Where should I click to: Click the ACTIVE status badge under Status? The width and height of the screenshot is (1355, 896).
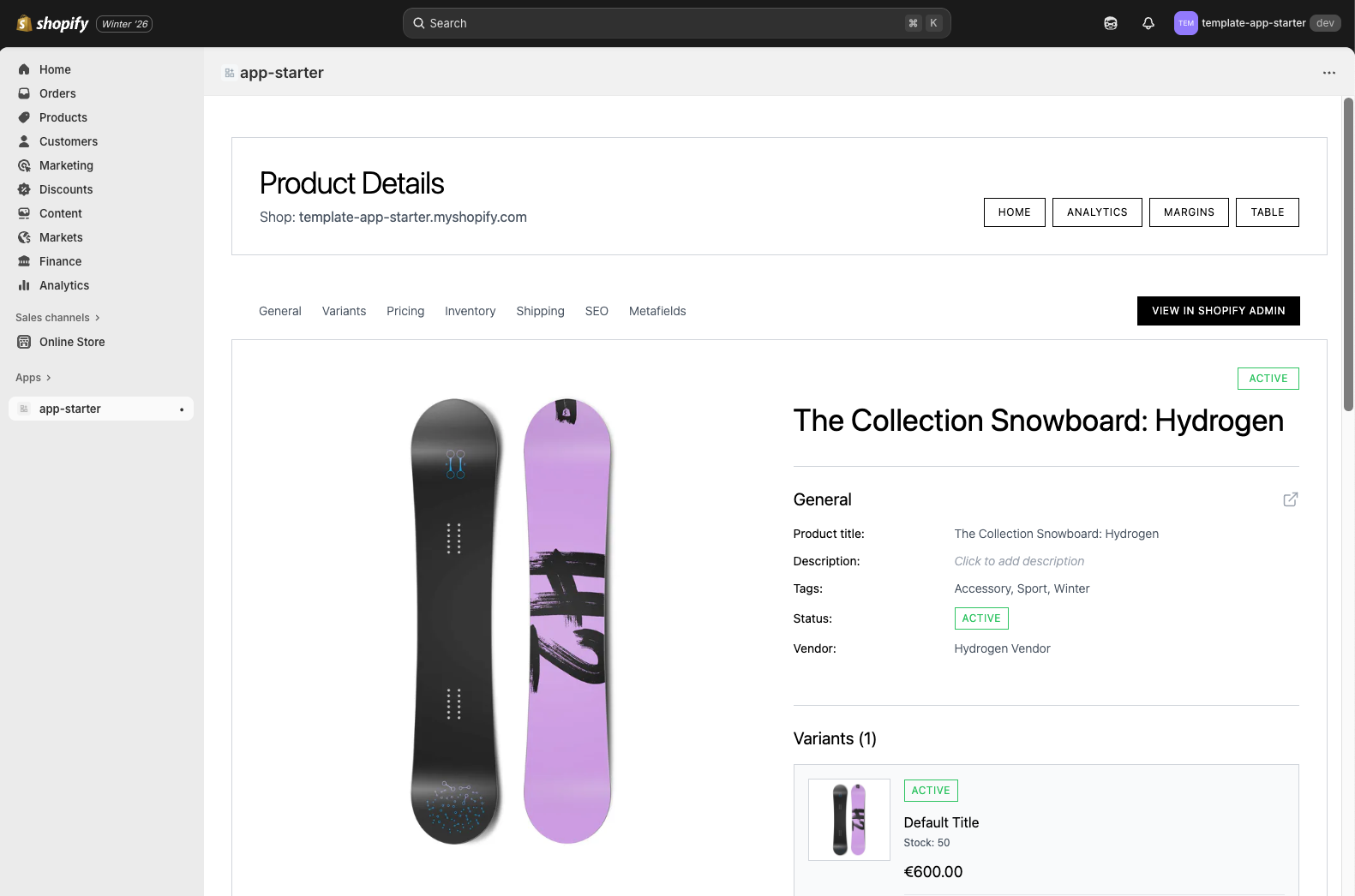click(980, 618)
